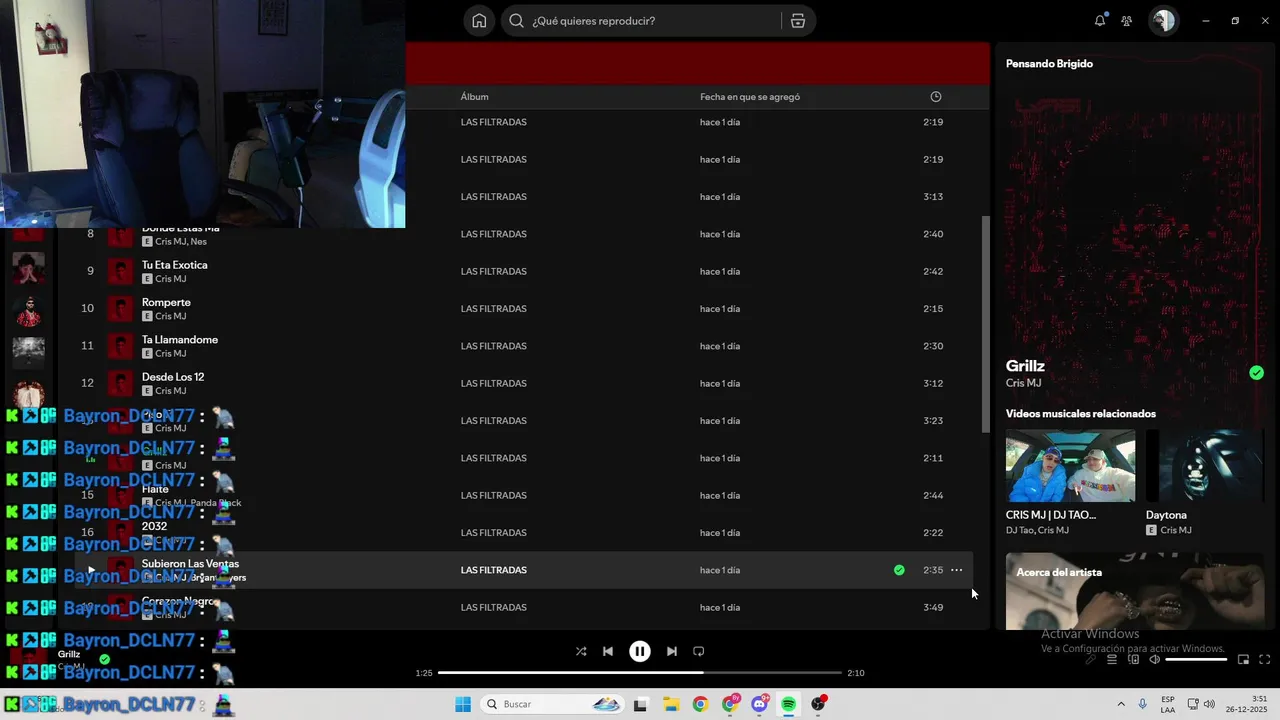The image size is (1280, 720).
Task: Open the CRIS MJ | DJ TAO video thumbnail
Action: [x=1070, y=466]
